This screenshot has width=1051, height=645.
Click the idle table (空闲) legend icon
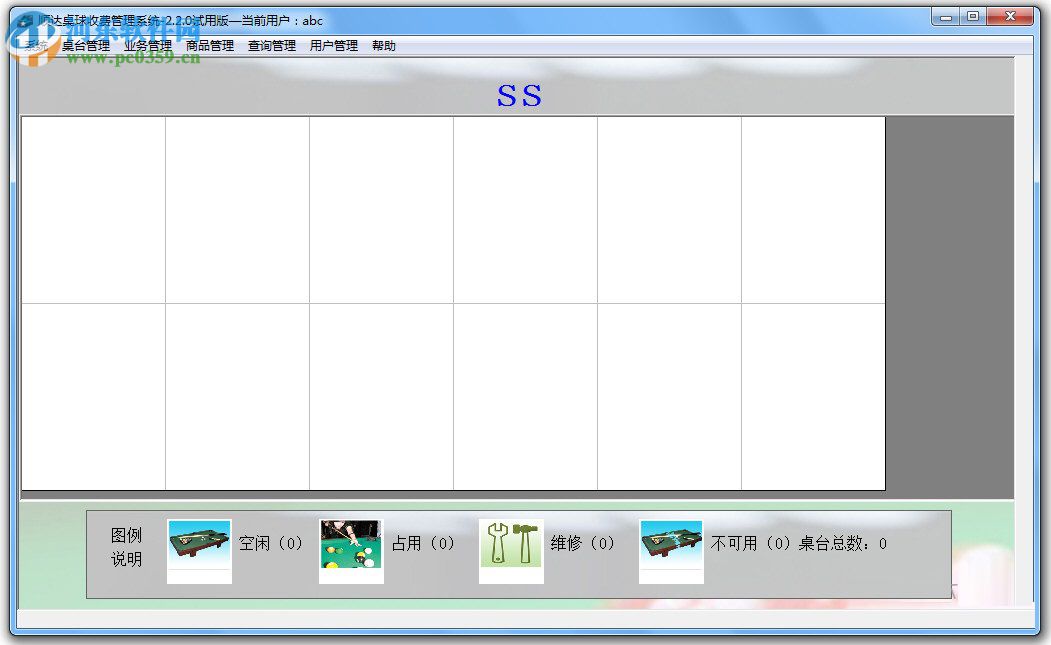[x=198, y=547]
